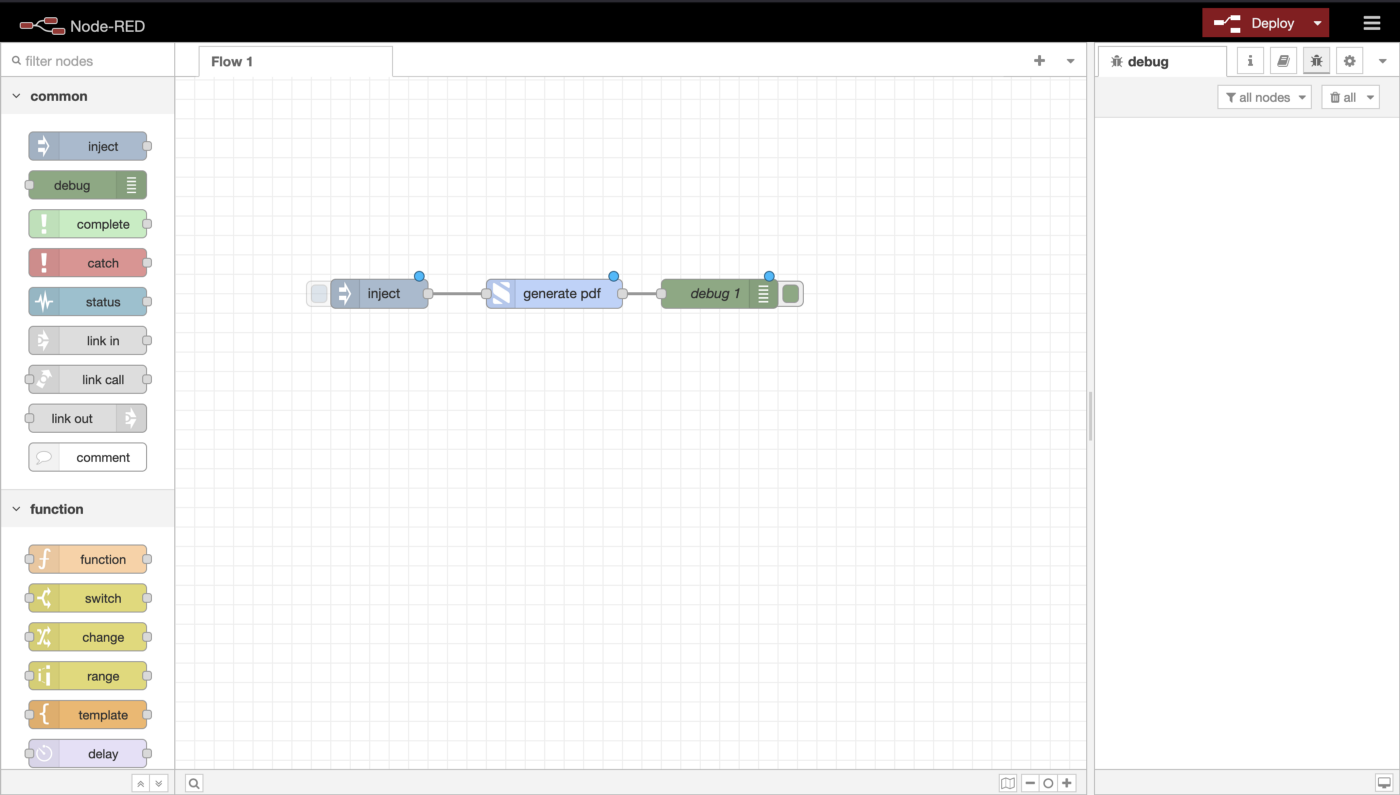Collapse the common palette category
This screenshot has height=795, width=1400.
click(x=16, y=96)
